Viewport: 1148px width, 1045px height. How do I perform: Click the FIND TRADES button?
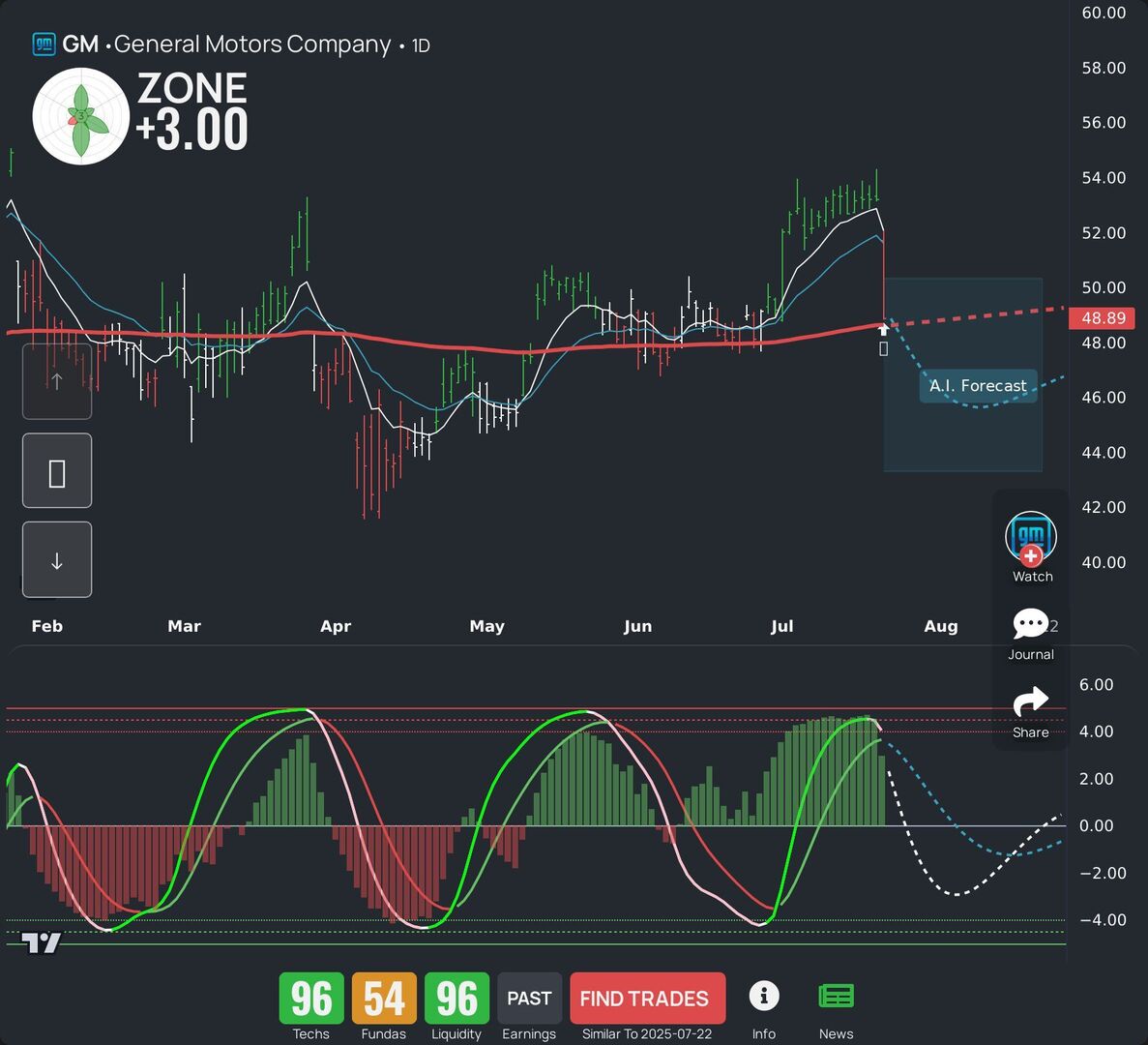click(647, 999)
